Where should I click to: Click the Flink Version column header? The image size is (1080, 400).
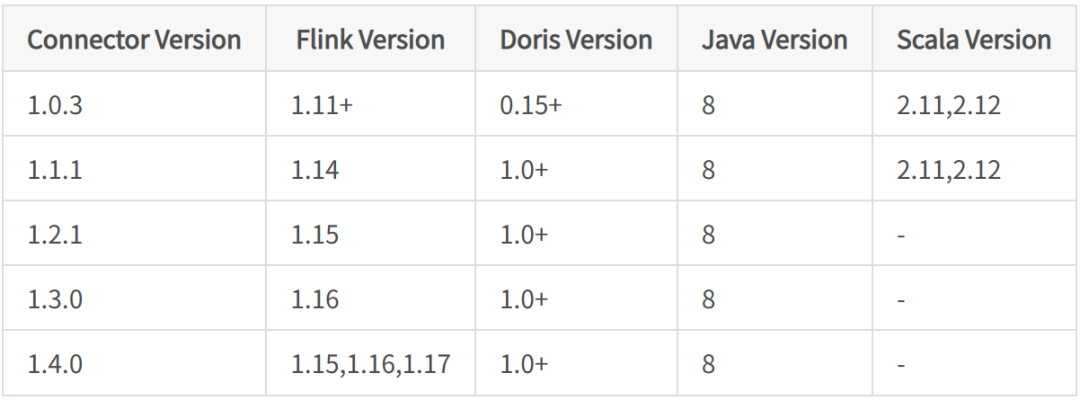click(x=370, y=41)
